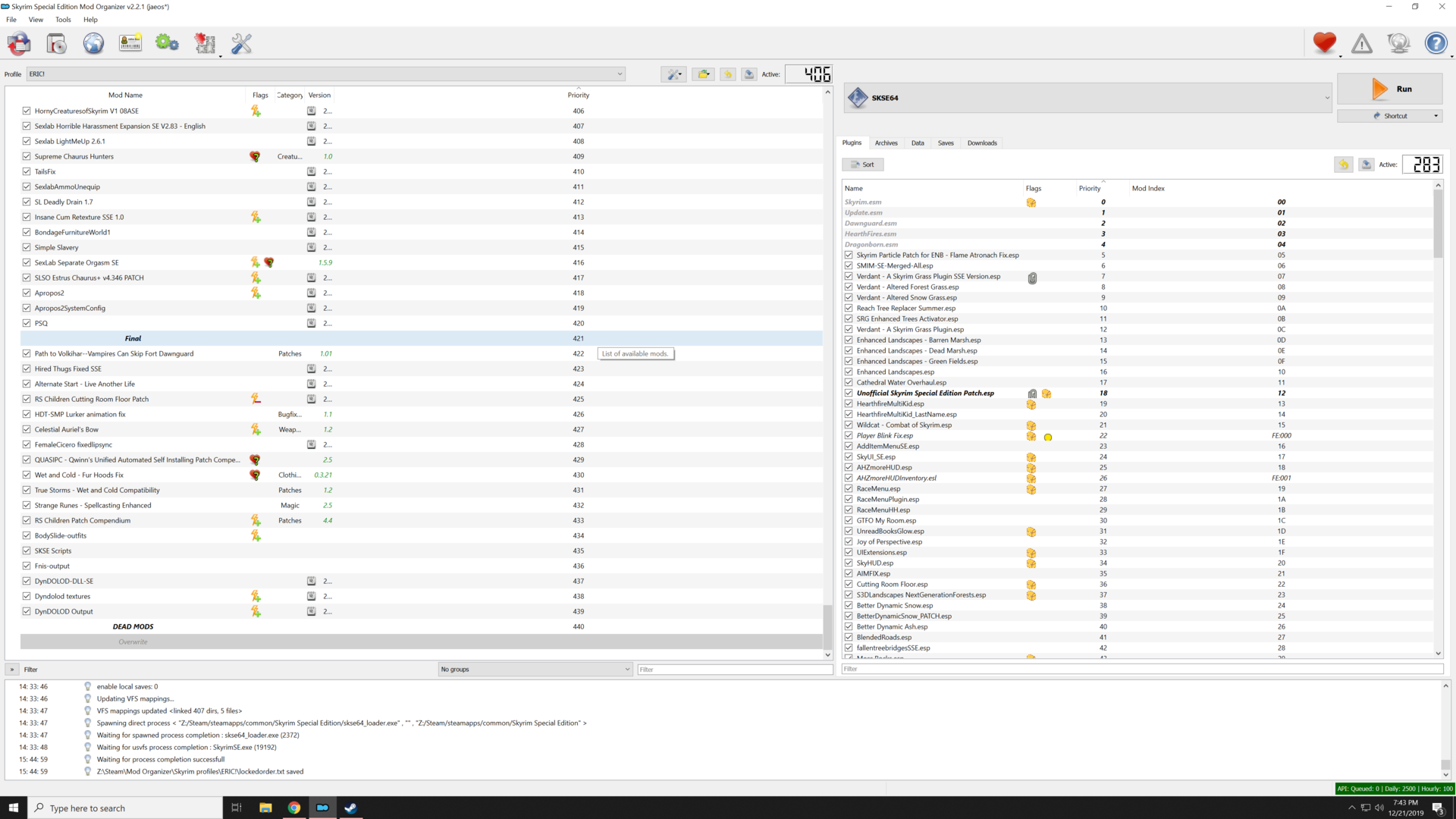Disable Alternate Start - Live Another Life mod
This screenshot has height=819, width=1456.
27,384
